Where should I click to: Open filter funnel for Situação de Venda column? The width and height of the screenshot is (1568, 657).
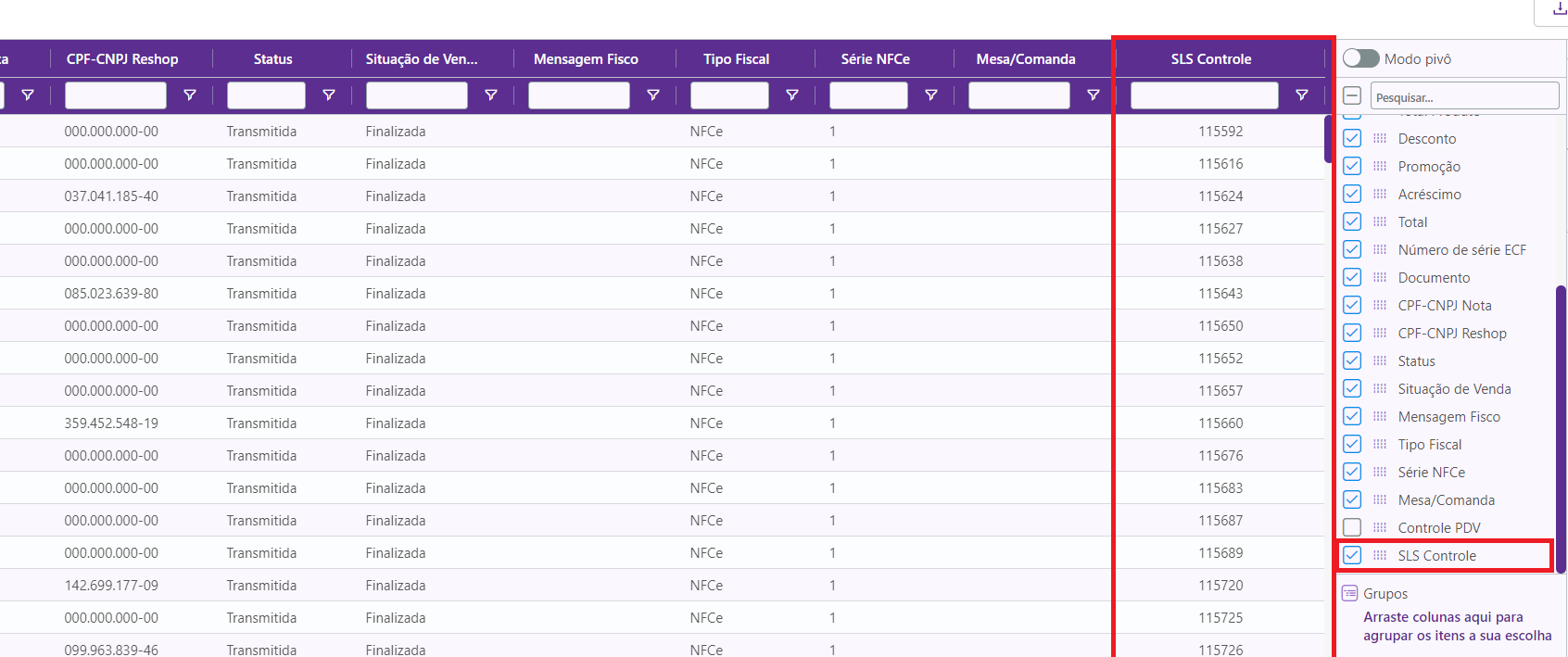click(x=491, y=95)
